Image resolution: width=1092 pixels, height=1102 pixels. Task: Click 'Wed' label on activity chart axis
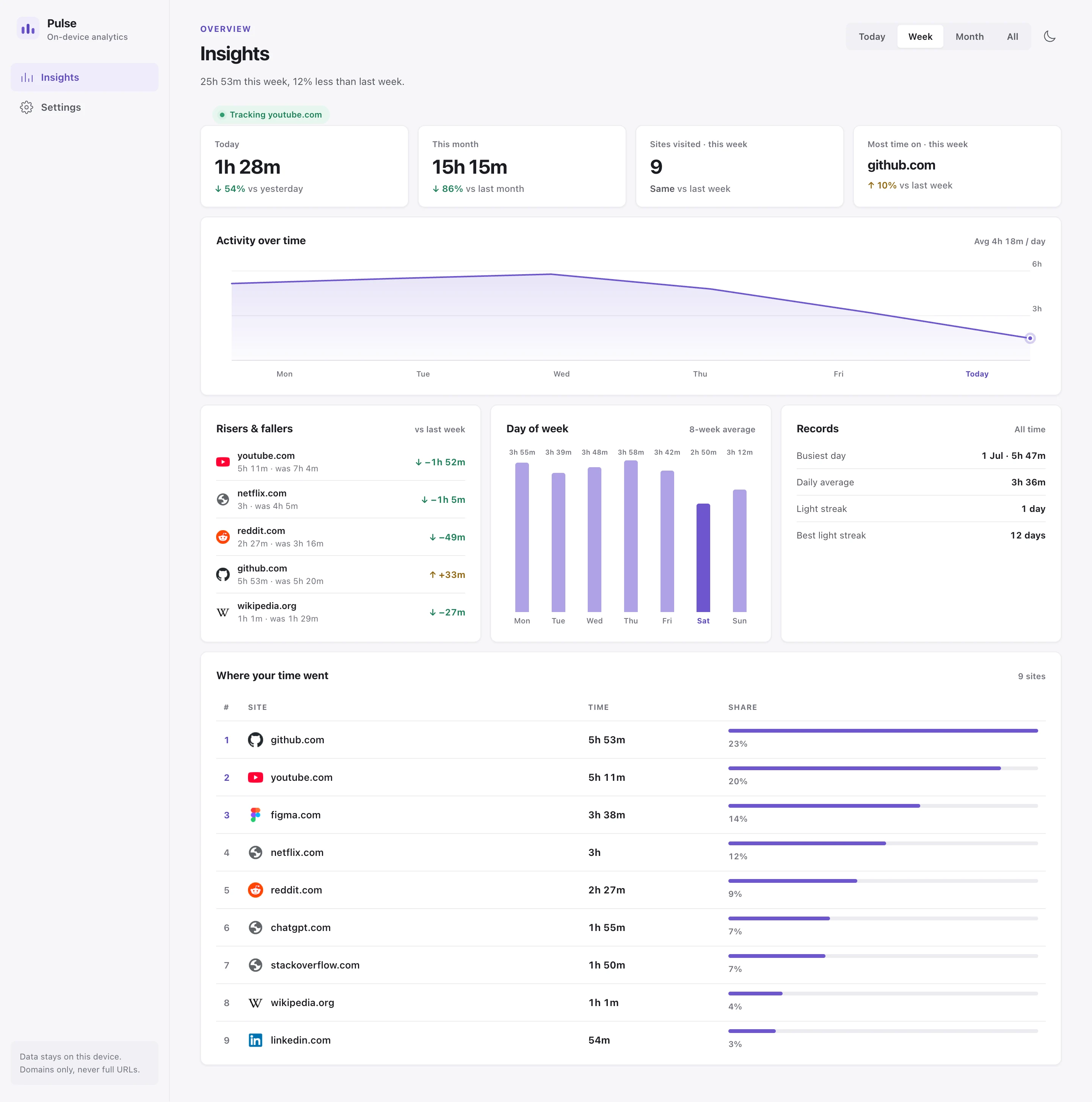(561, 374)
